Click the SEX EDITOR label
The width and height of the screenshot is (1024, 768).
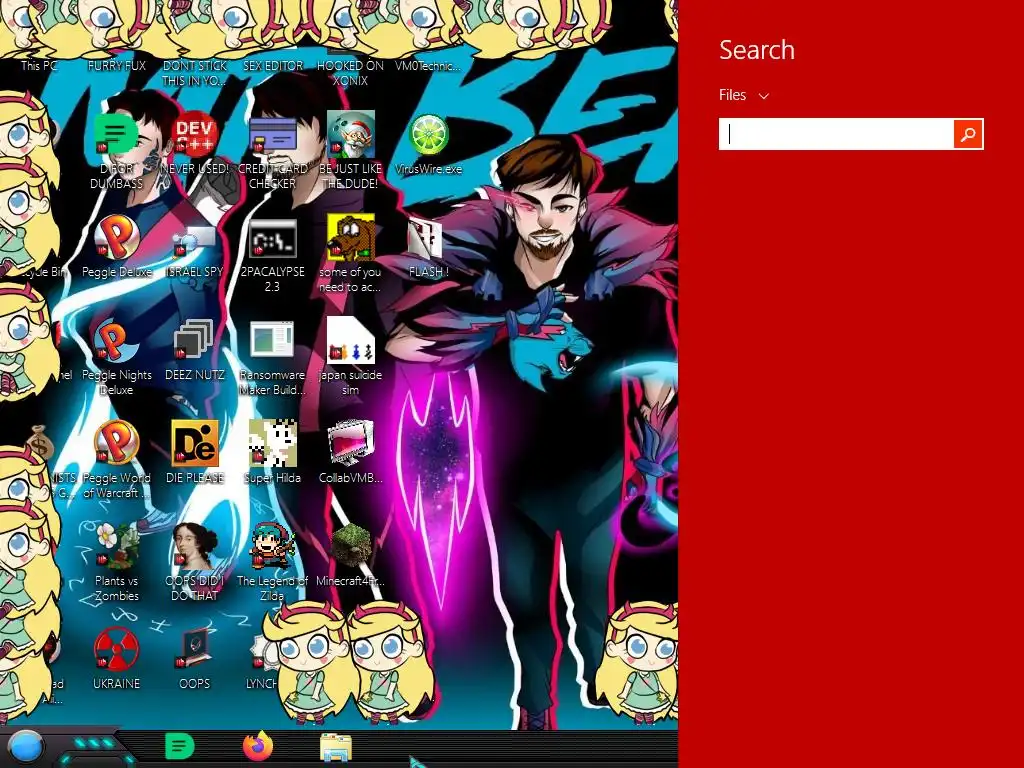(x=272, y=65)
